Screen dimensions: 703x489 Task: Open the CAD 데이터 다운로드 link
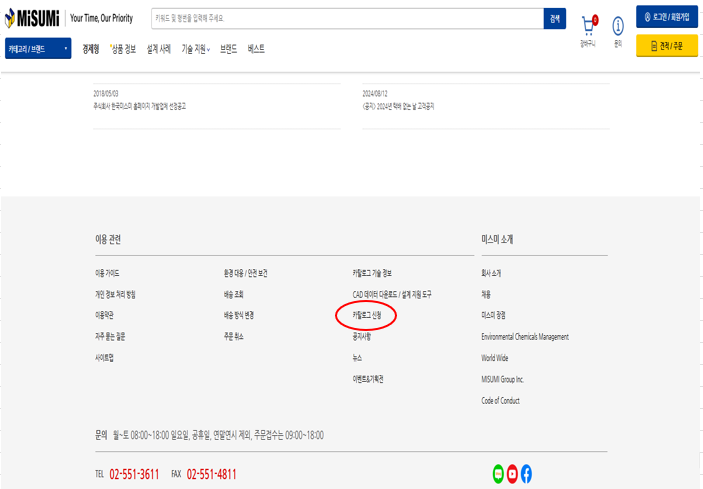392,294
